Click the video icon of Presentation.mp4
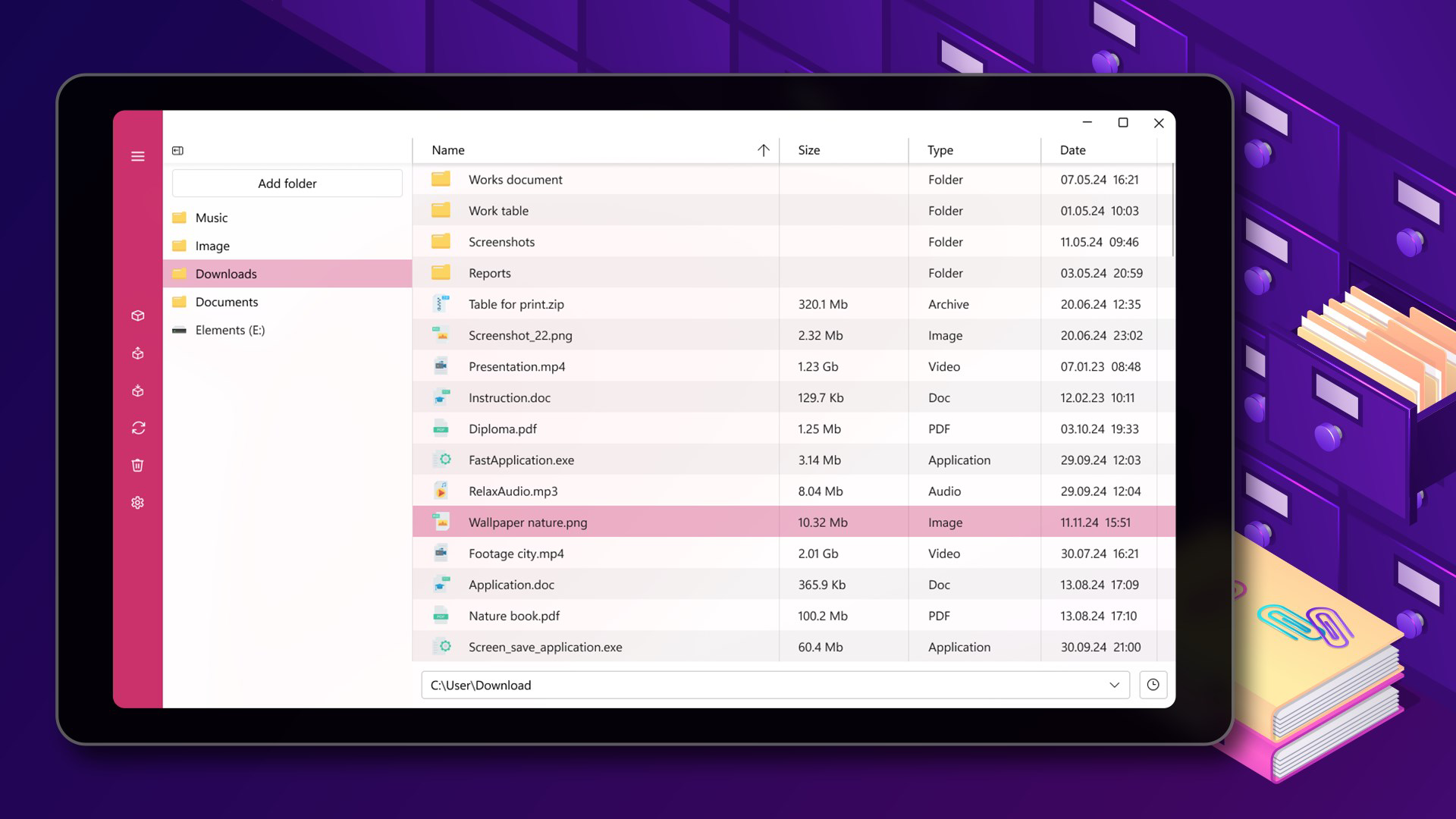 [441, 366]
